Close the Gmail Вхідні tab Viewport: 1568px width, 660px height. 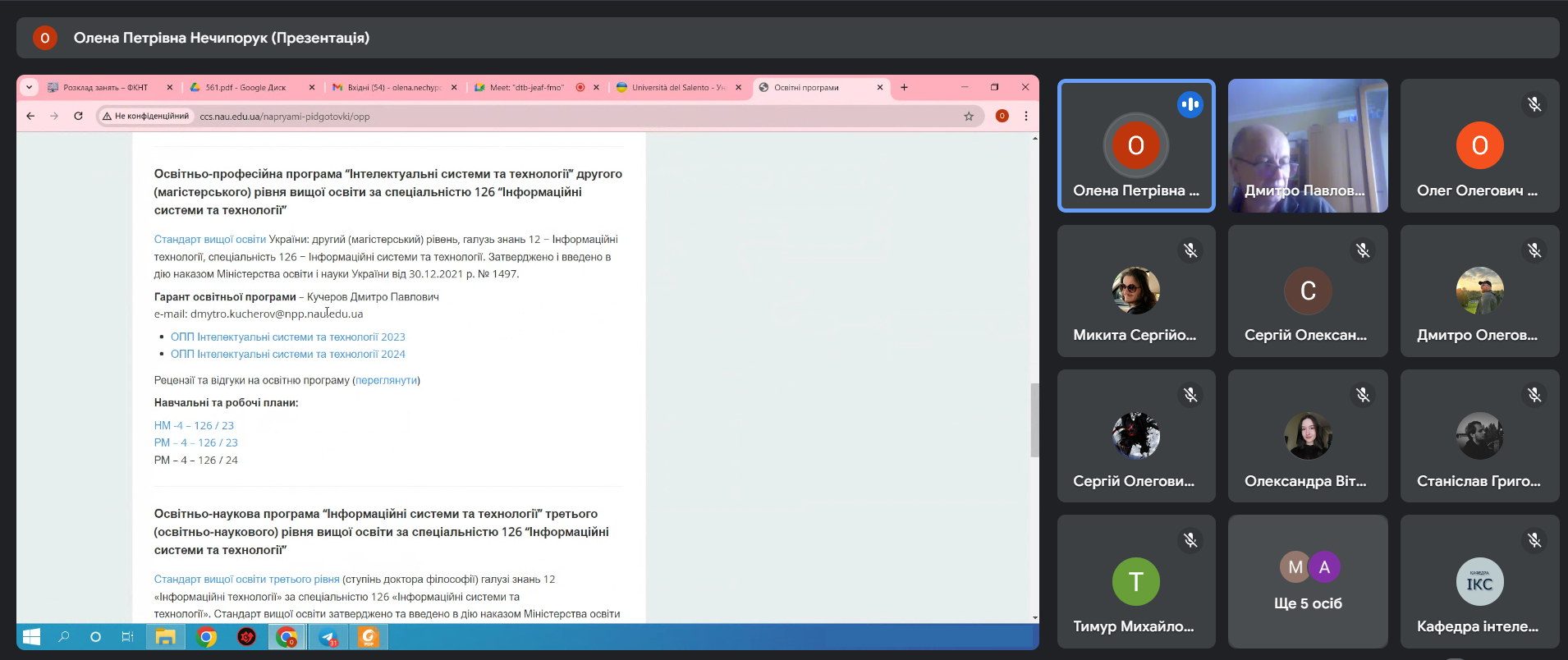[454, 87]
